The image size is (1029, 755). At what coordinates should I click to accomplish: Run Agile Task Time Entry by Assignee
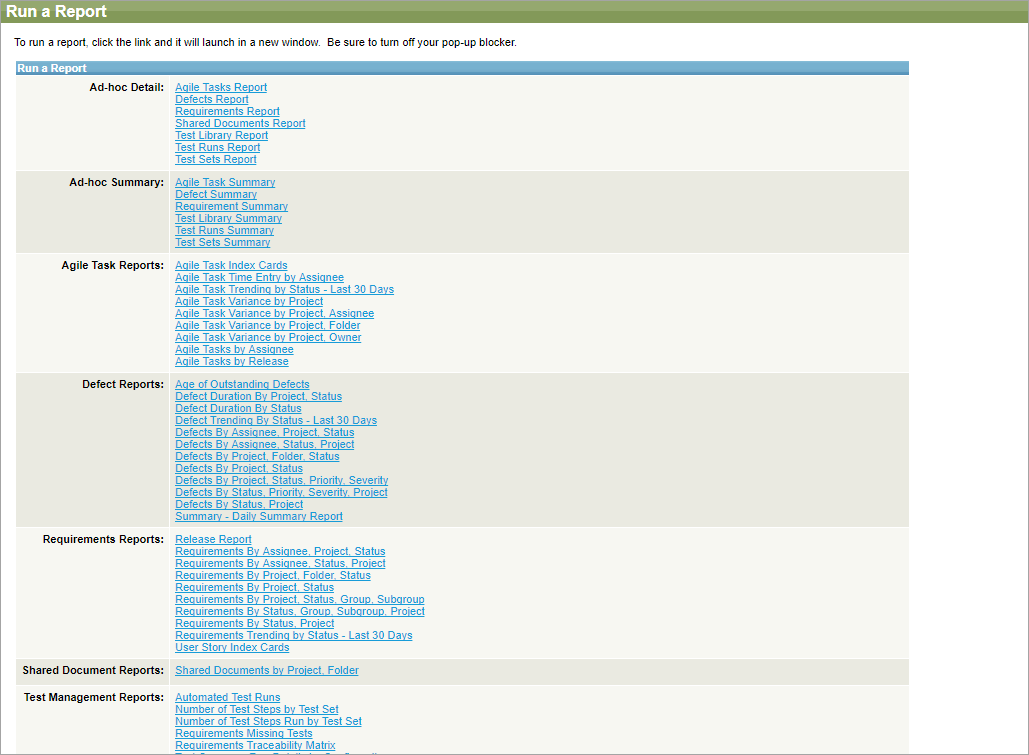tap(259, 278)
